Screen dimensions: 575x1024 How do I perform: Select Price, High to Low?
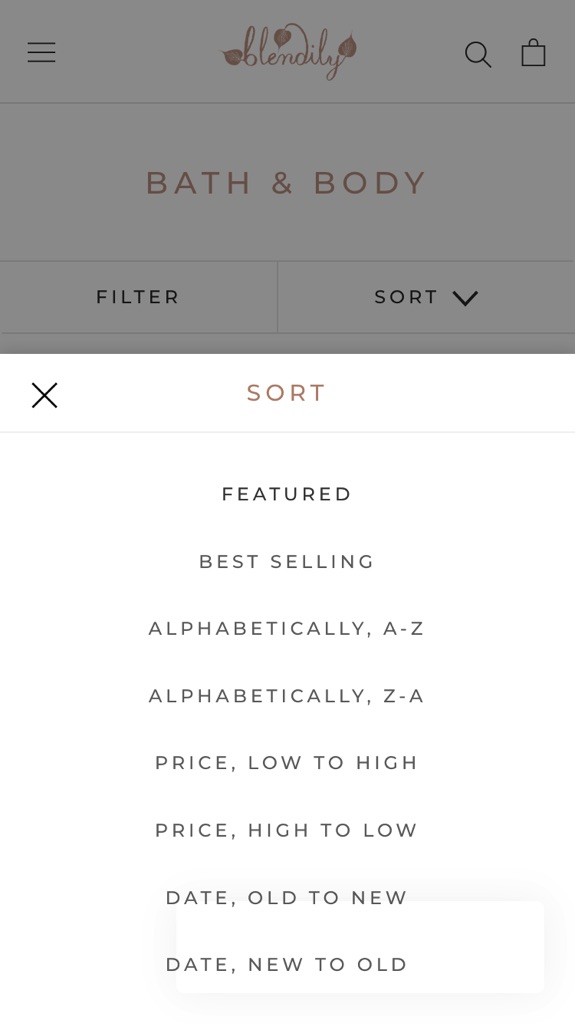click(x=287, y=831)
